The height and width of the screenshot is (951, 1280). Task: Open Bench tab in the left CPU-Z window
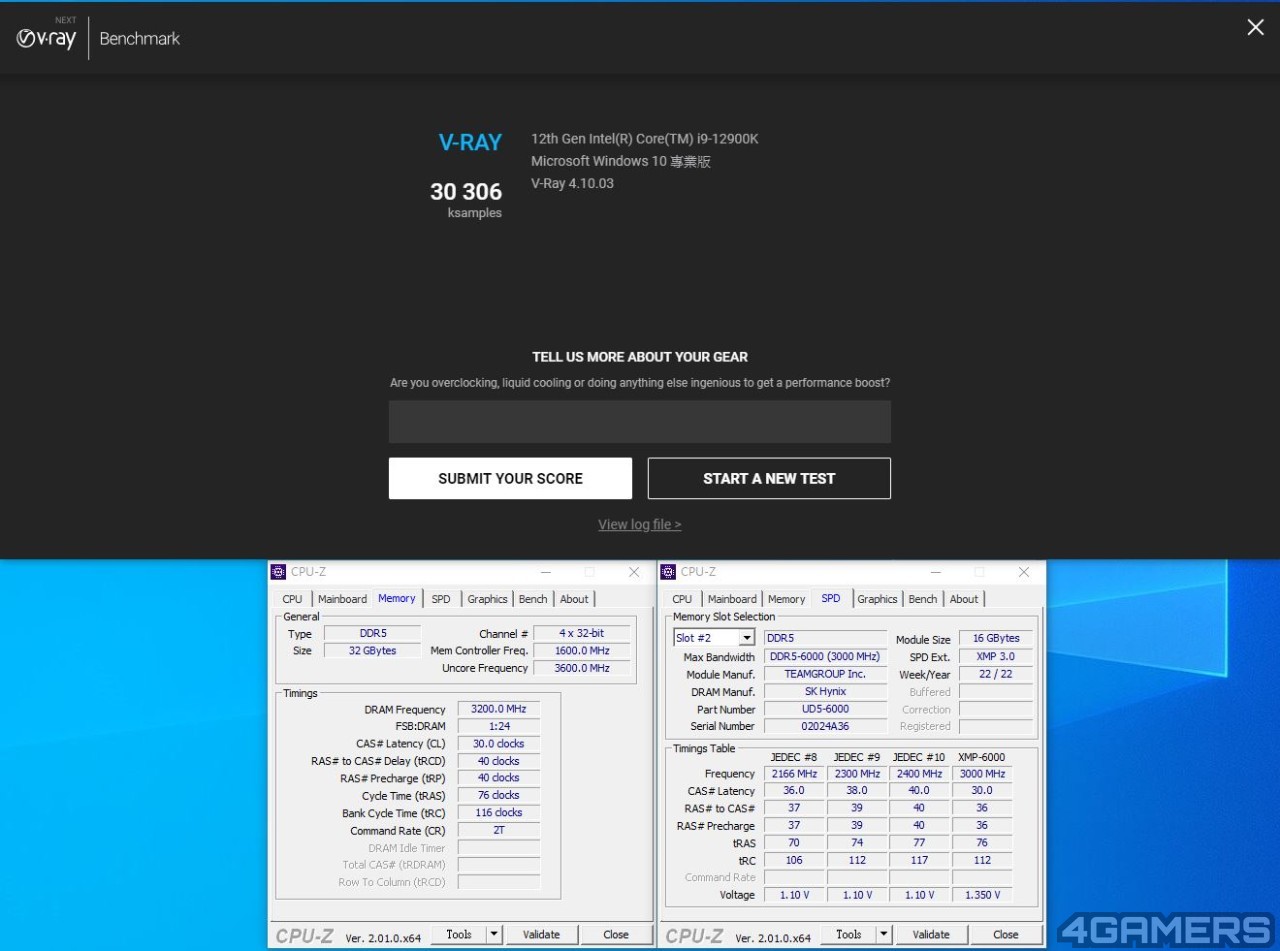(x=533, y=599)
